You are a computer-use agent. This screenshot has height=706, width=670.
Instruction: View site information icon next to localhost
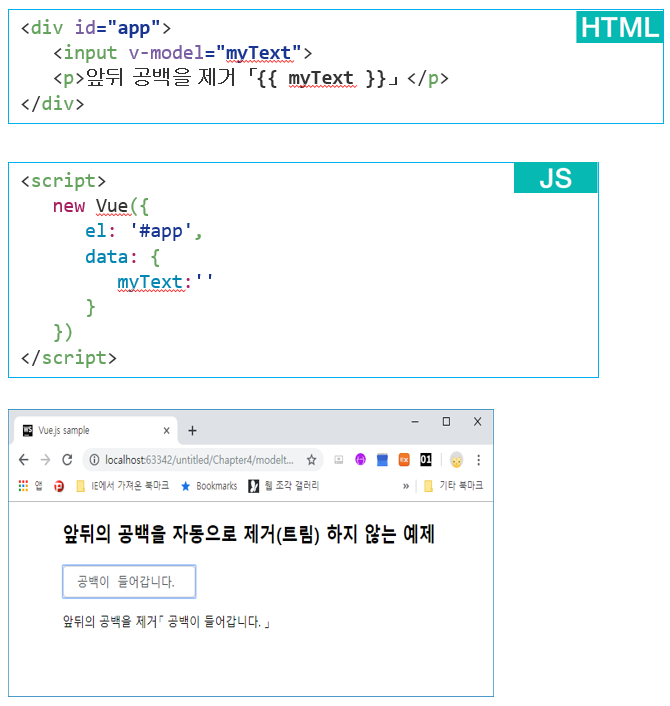(94, 460)
